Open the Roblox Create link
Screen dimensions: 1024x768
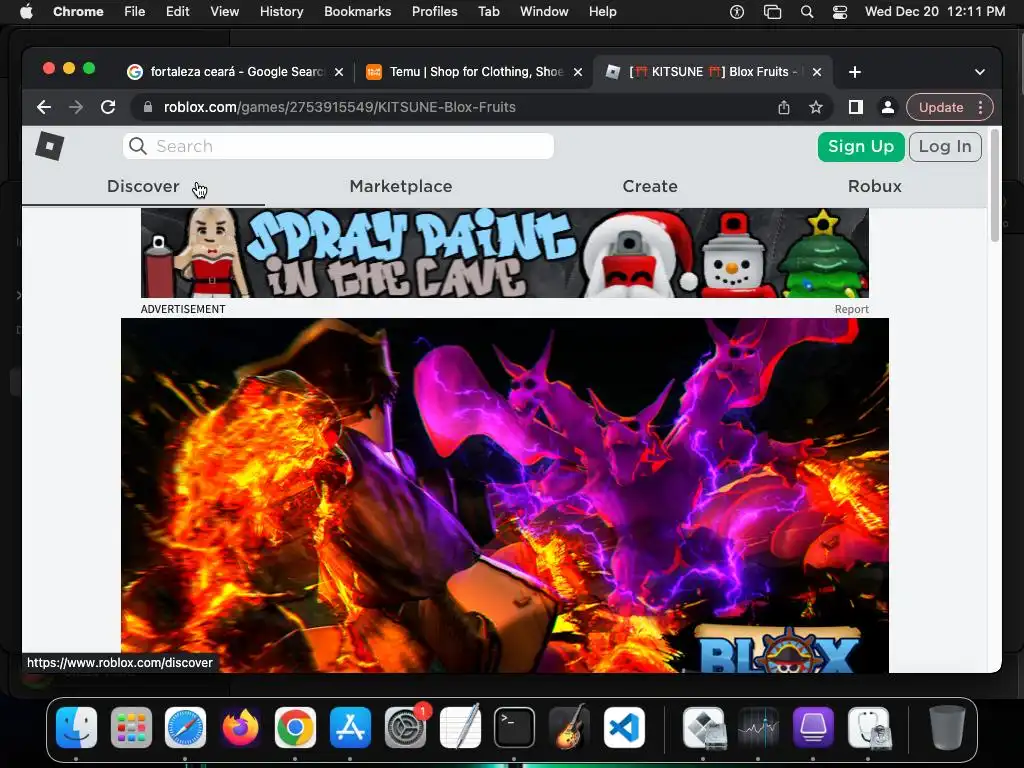click(650, 186)
